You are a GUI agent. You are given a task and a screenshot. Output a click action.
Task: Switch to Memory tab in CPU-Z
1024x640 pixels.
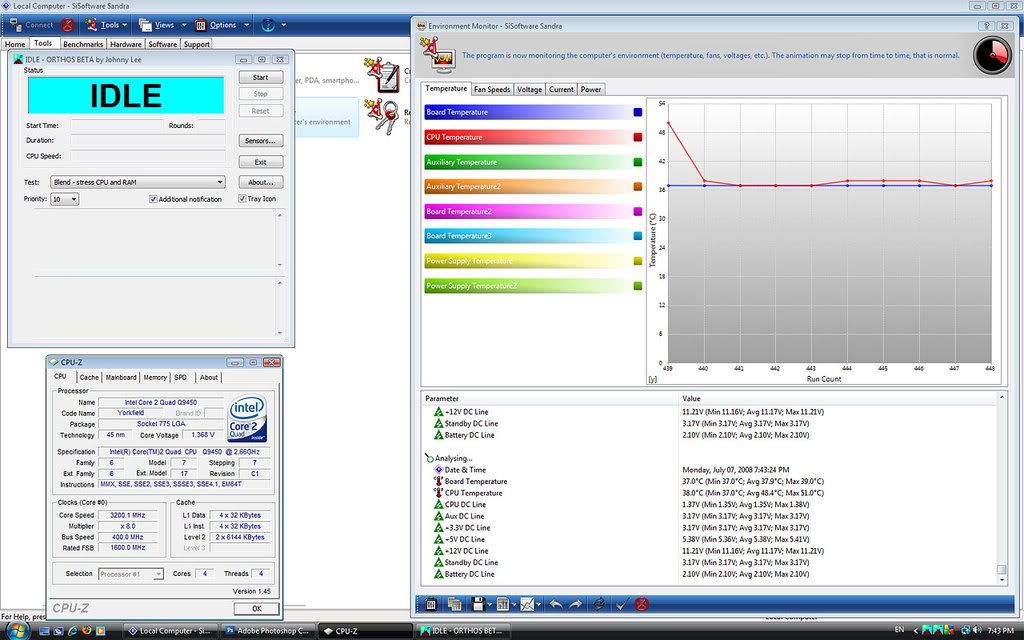coord(155,377)
